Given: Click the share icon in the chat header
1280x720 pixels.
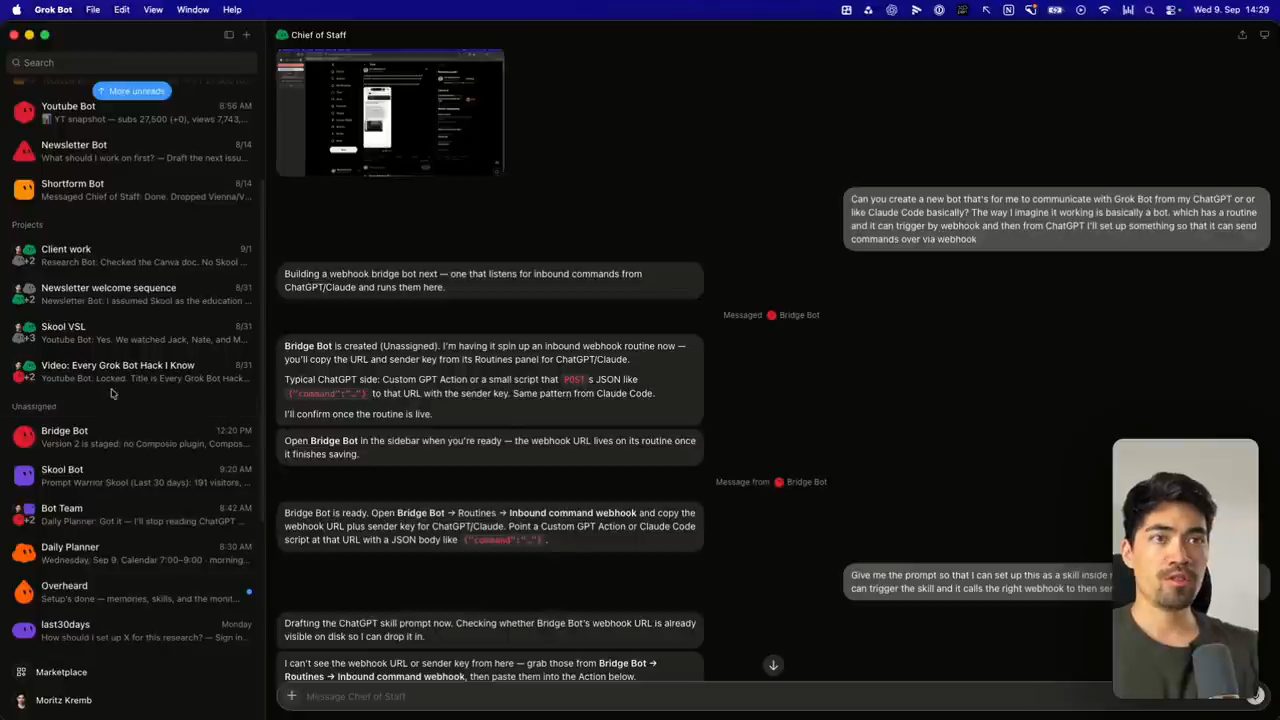Looking at the screenshot, I should [1242, 35].
